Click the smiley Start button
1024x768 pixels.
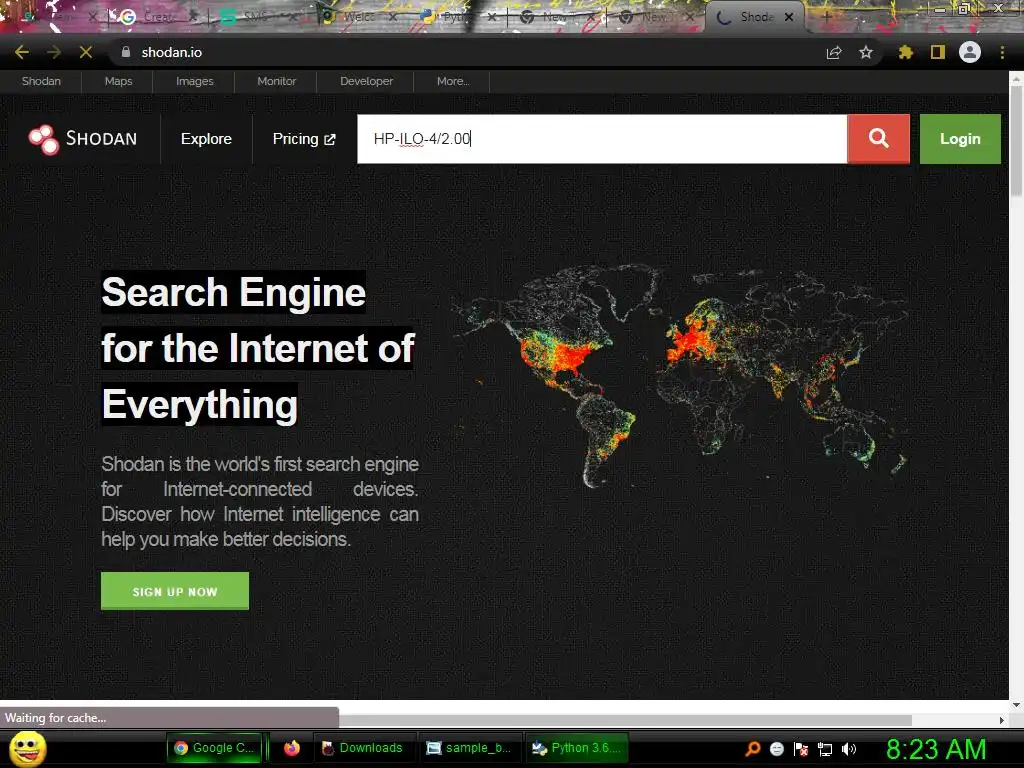click(x=28, y=748)
